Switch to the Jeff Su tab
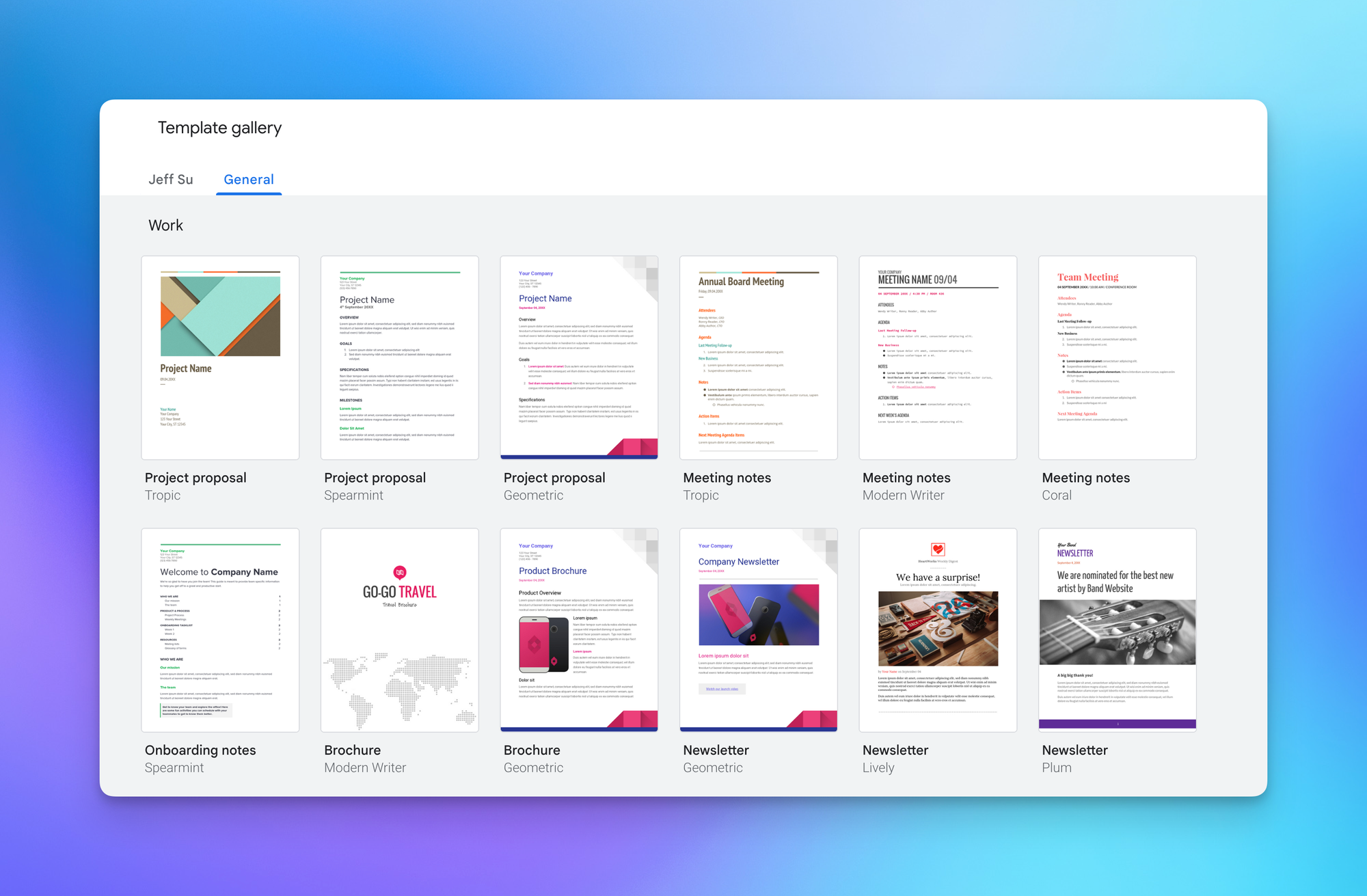The width and height of the screenshot is (1367, 896). tap(171, 179)
